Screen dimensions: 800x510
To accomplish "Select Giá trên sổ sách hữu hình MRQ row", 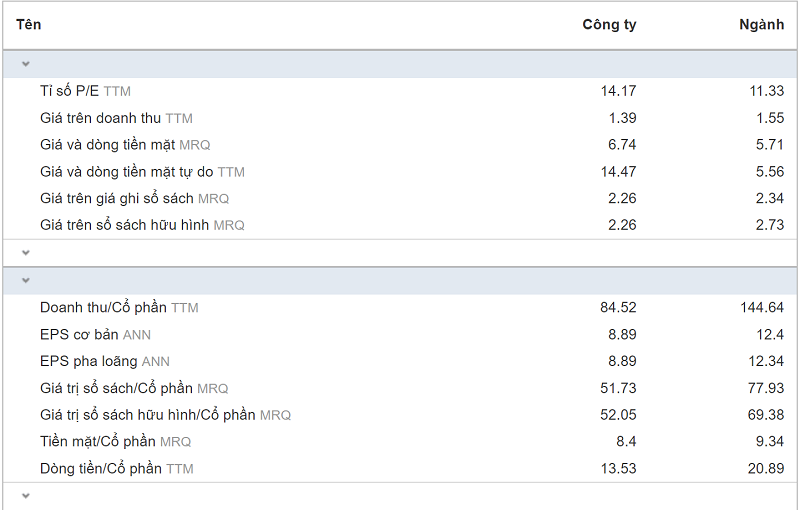I will (x=142, y=225).
